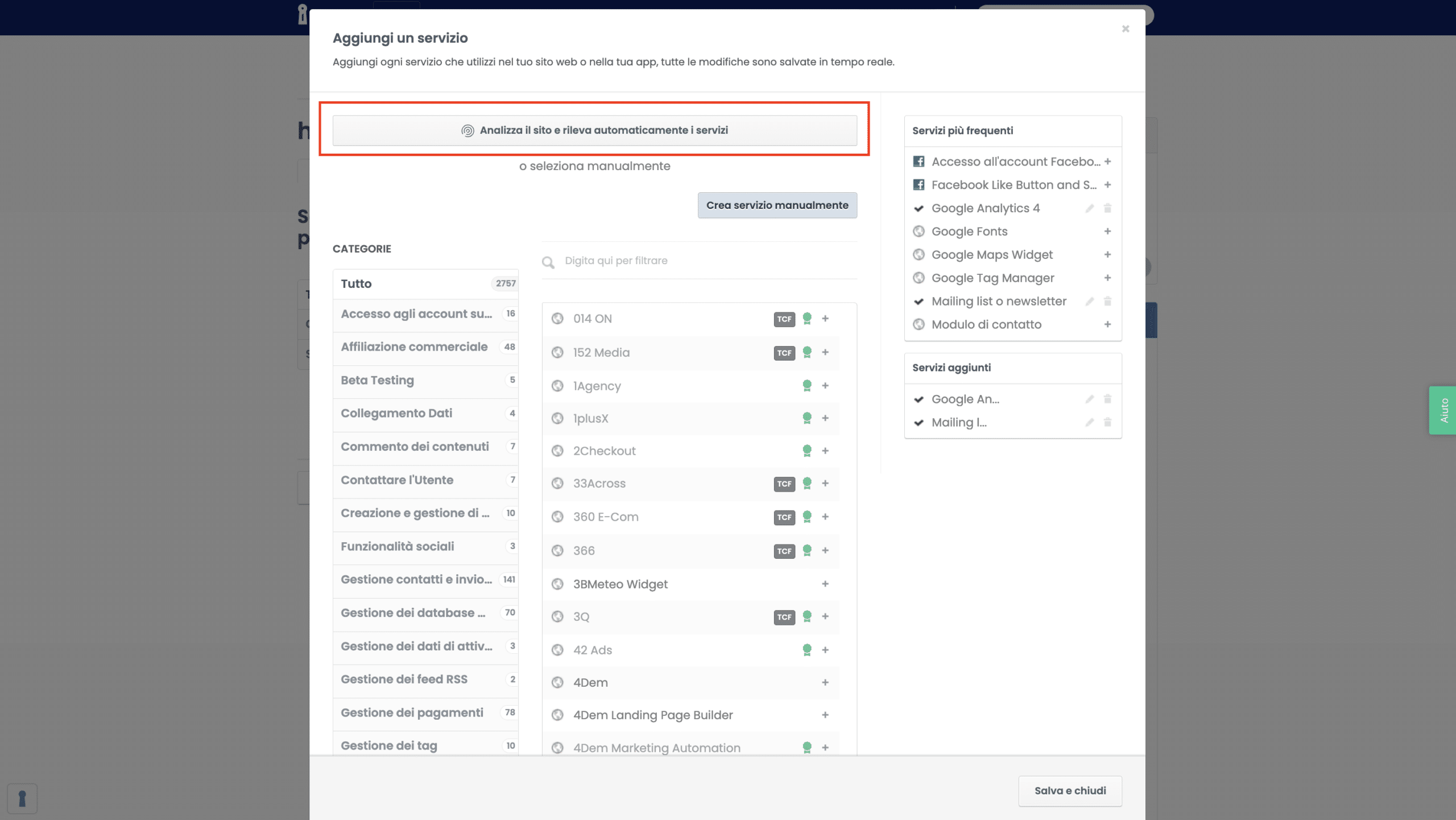Viewport: 1456px width, 820px height.
Task: Open the privacy widget at bottom left
Action: tap(22, 798)
